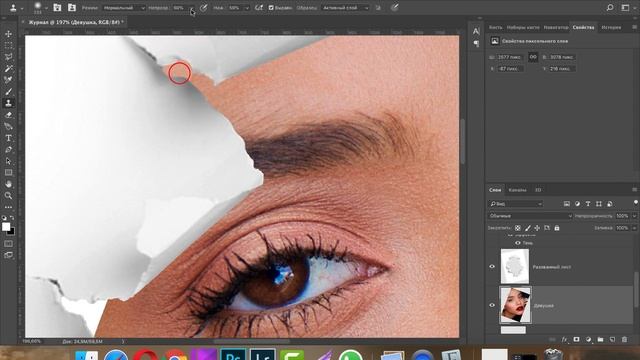
Task: Select the Path Selection arrow tool
Action: click(x=8, y=161)
